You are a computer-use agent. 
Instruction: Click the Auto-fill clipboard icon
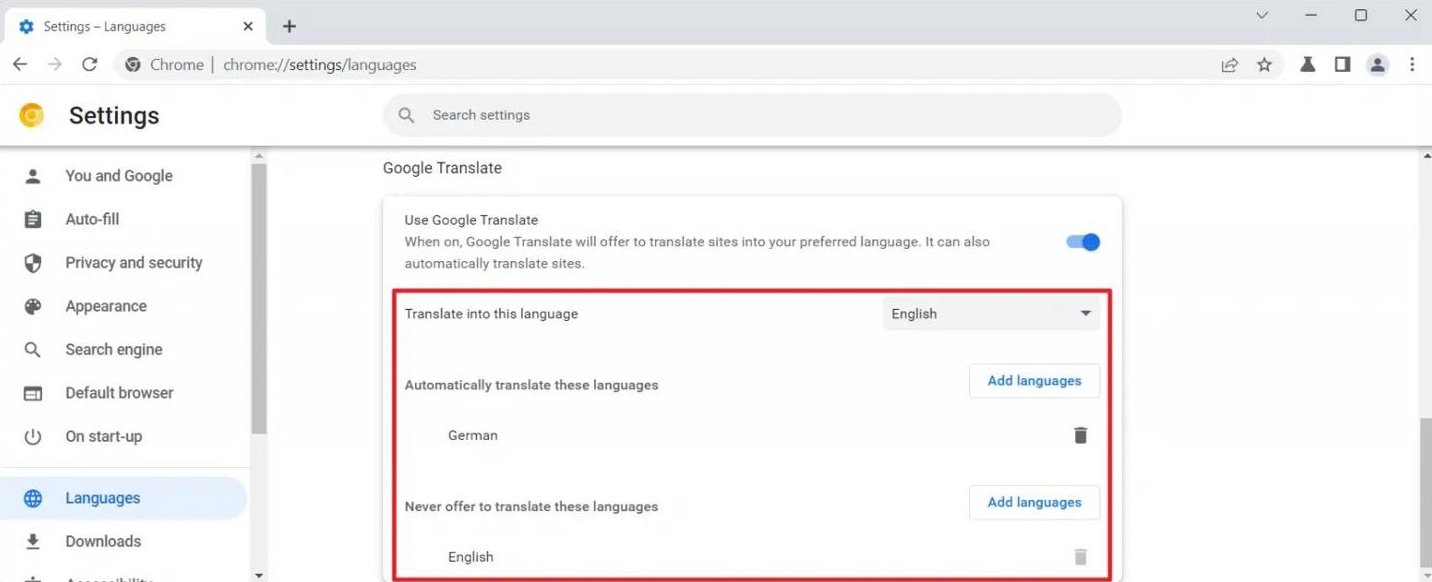click(33, 219)
